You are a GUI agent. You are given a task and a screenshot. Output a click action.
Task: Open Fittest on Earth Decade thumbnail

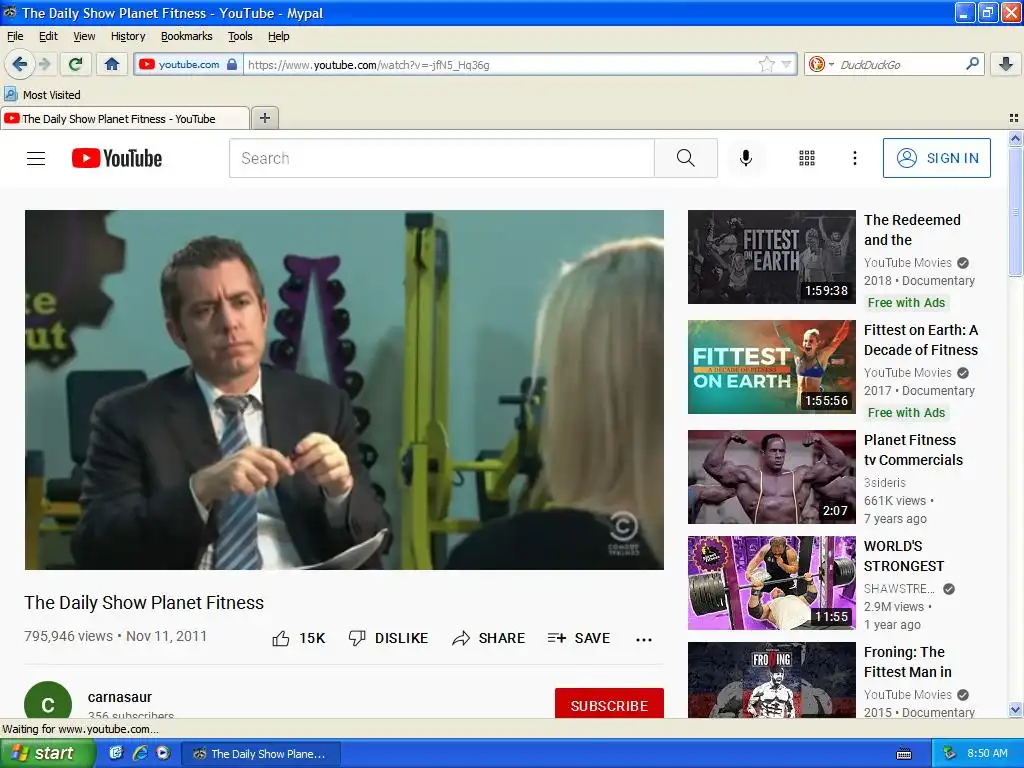pos(771,366)
